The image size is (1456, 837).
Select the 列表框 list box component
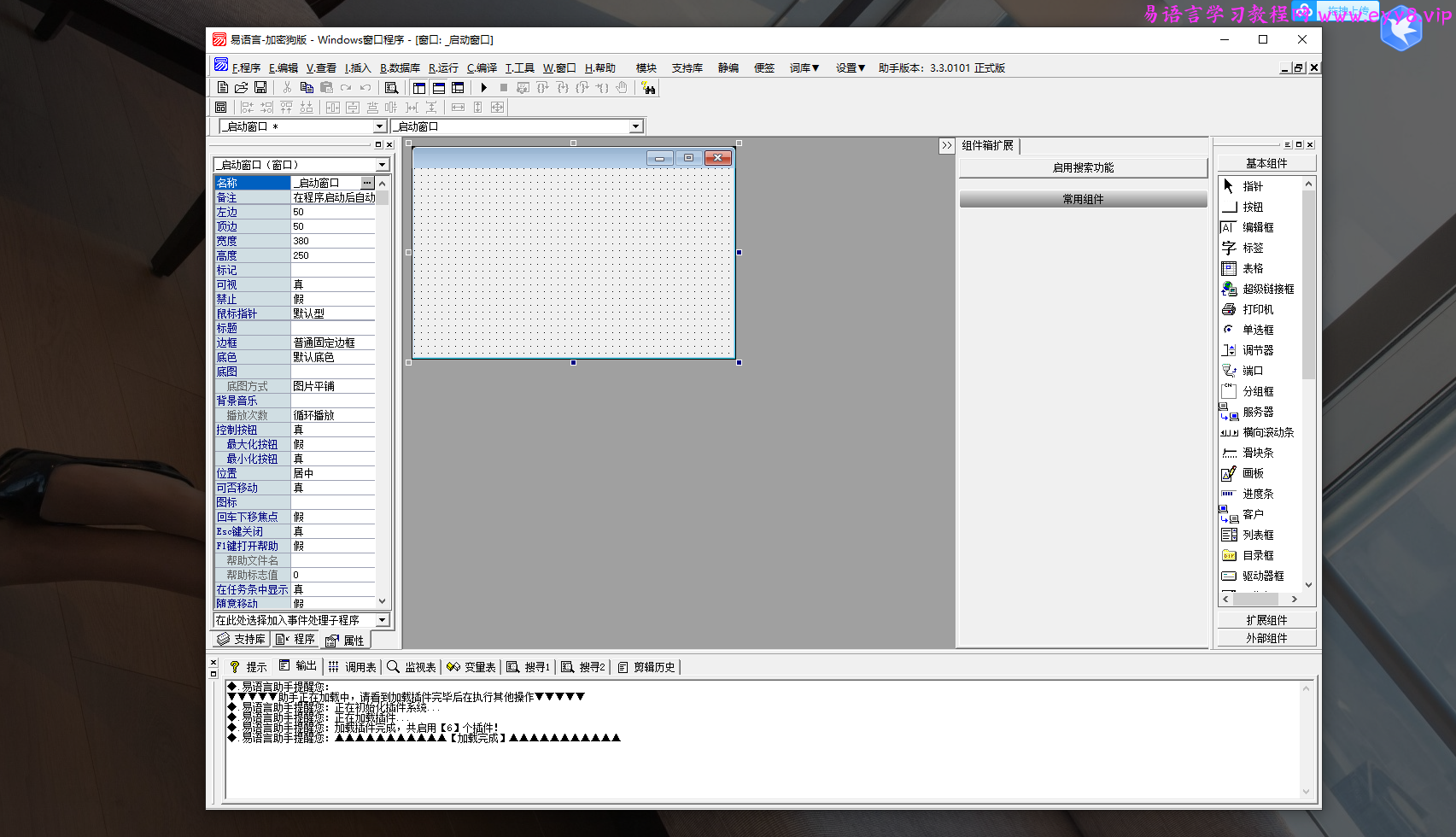point(1259,535)
